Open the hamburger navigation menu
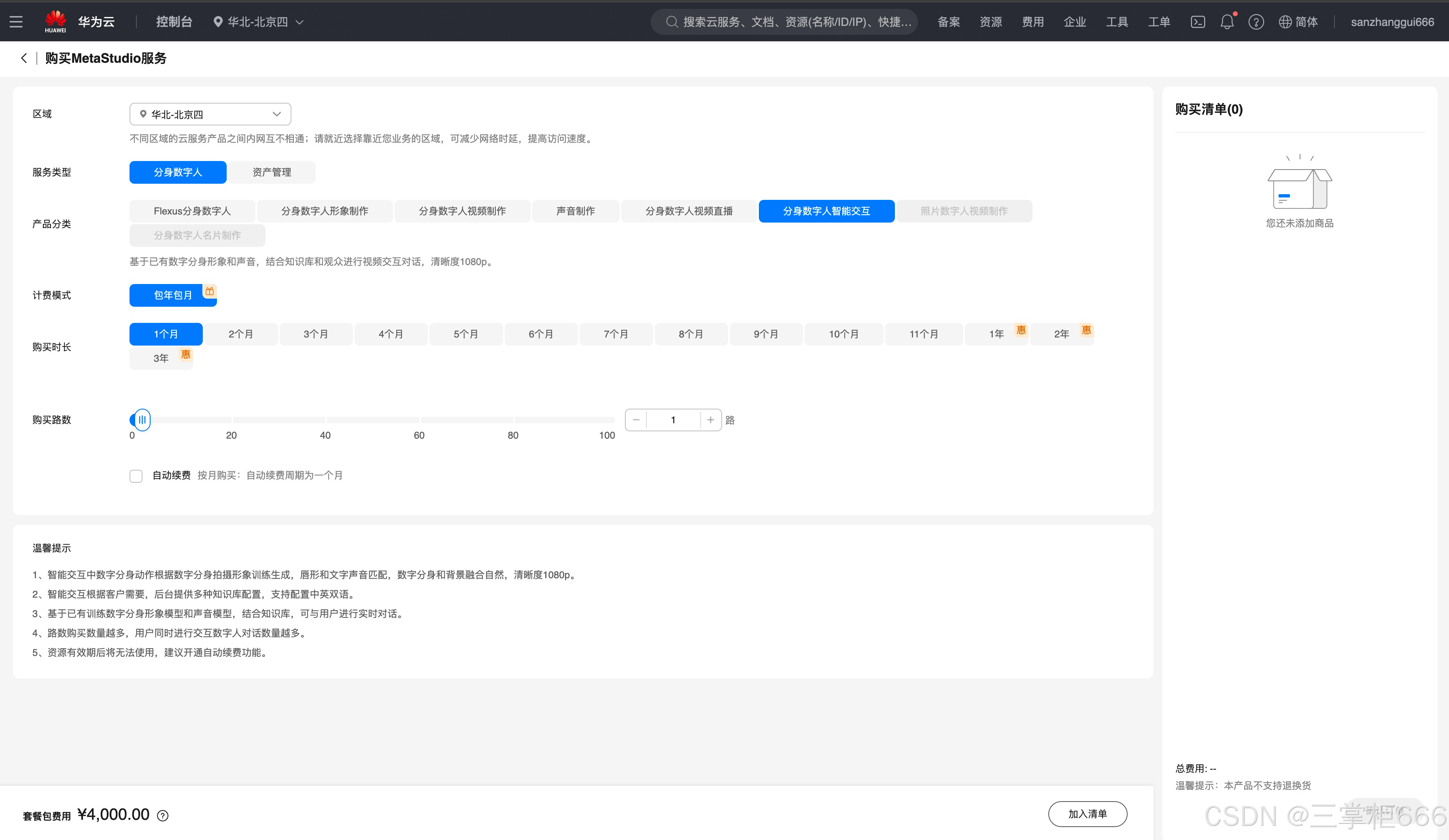The width and height of the screenshot is (1449, 840). pyautogui.click(x=16, y=22)
